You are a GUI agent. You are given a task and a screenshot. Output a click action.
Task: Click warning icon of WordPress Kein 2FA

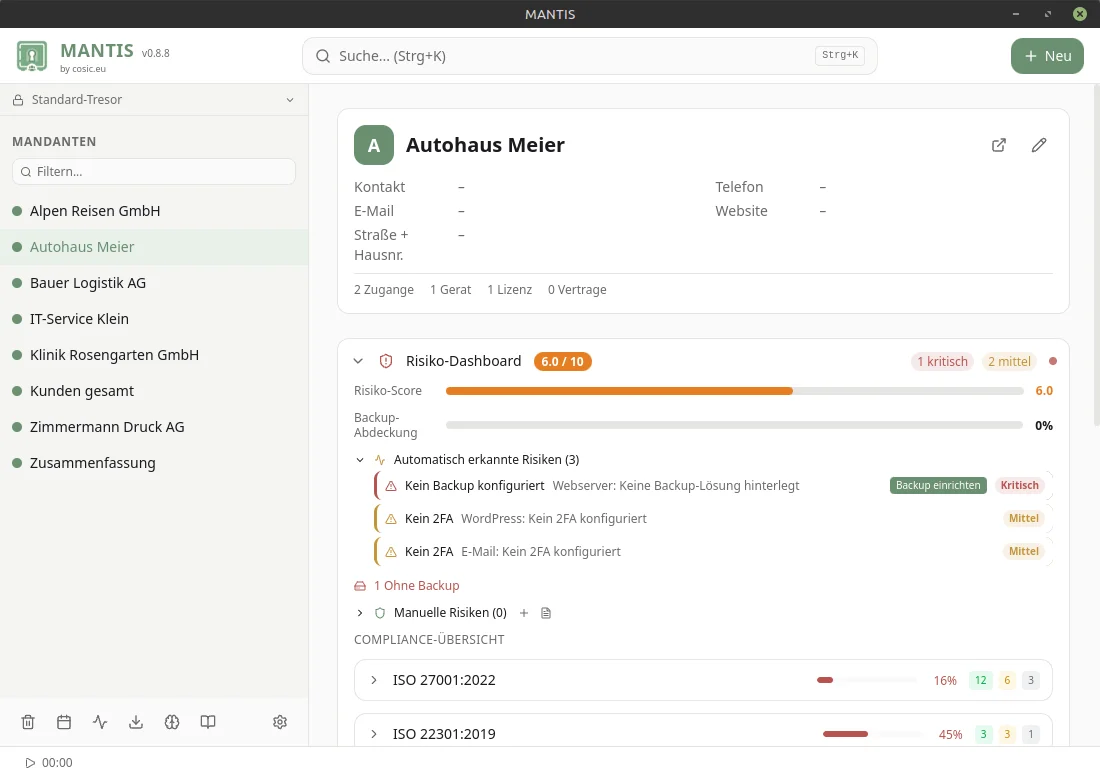pyautogui.click(x=391, y=519)
